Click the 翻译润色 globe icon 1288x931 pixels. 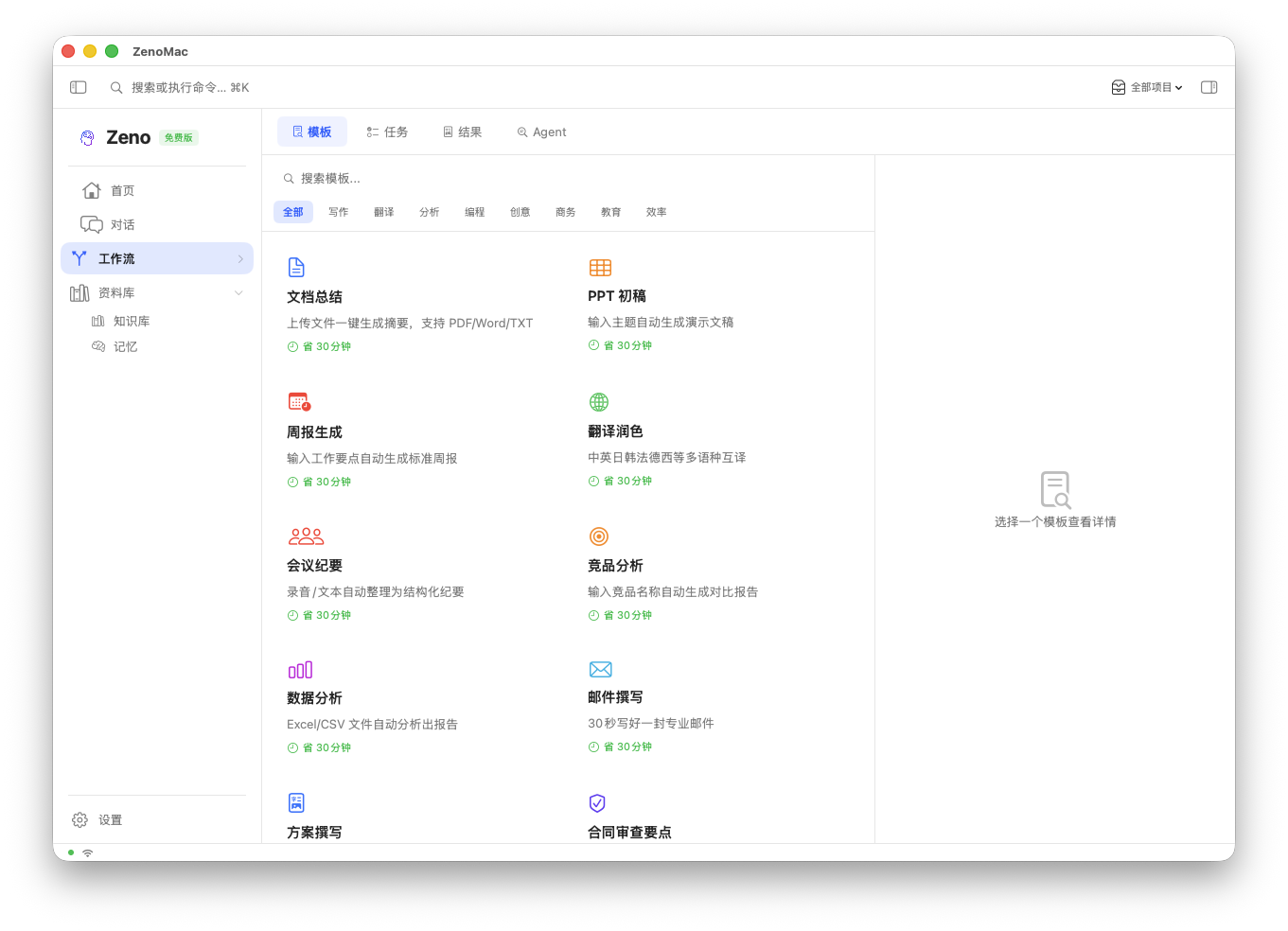[598, 401]
